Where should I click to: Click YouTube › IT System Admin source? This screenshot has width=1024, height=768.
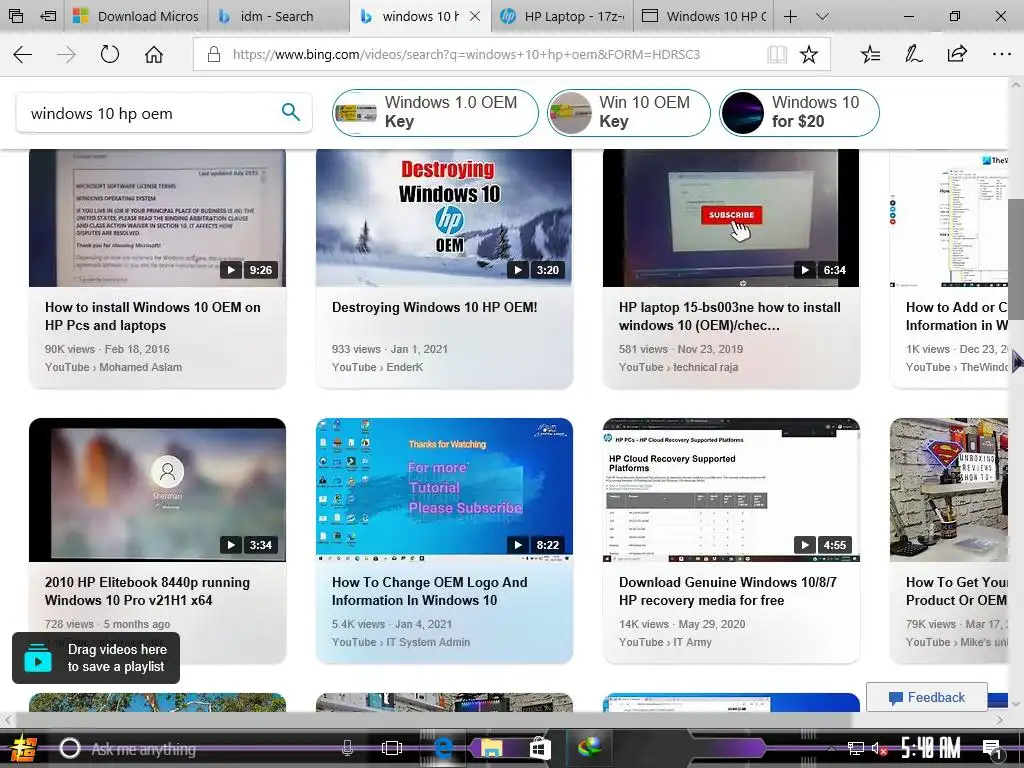(x=401, y=642)
